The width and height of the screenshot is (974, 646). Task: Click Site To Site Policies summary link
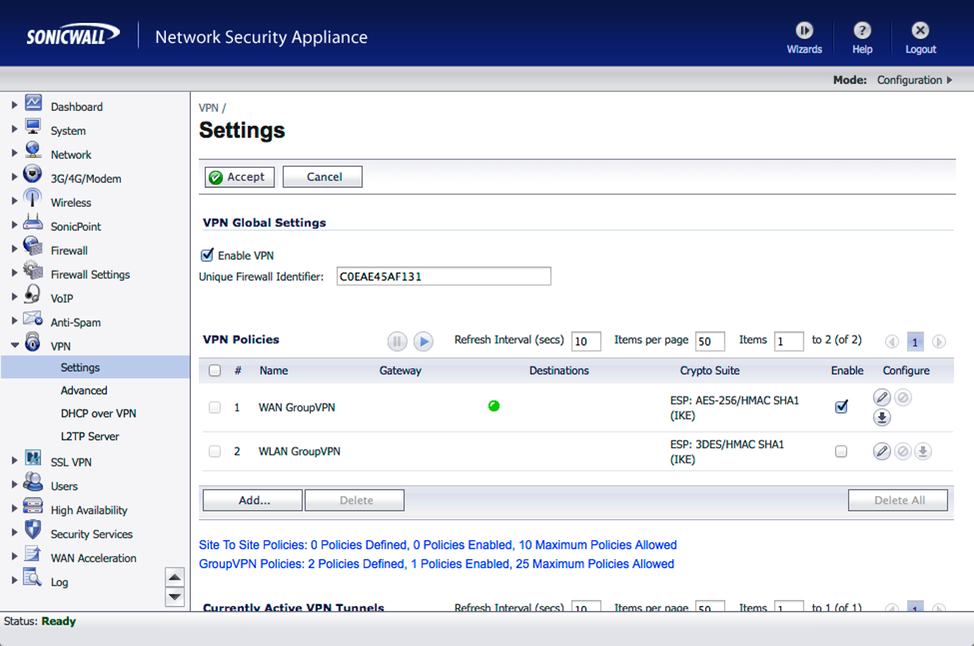pos(437,545)
